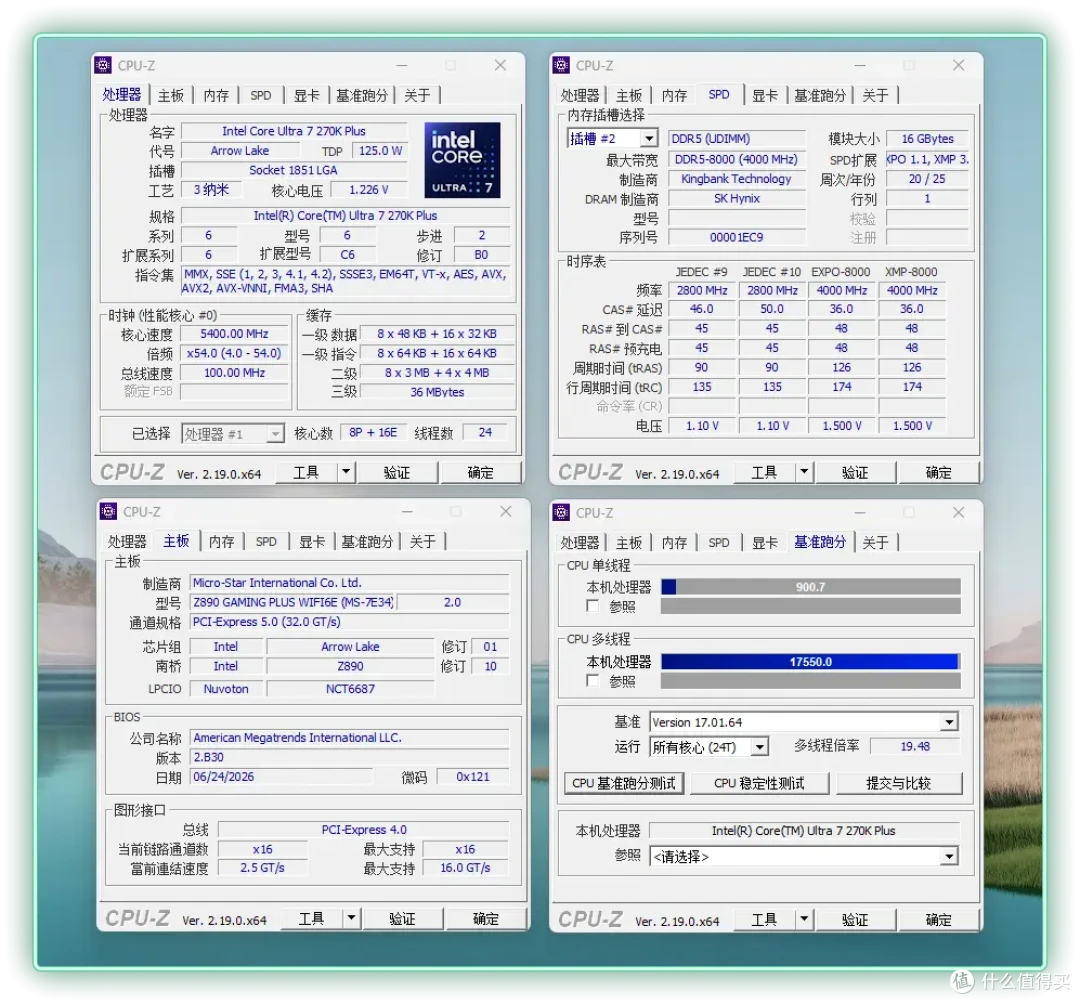The image size is (1080, 1004).
Task: Expand 工具 arrow in mainboard window
Action: [351, 919]
